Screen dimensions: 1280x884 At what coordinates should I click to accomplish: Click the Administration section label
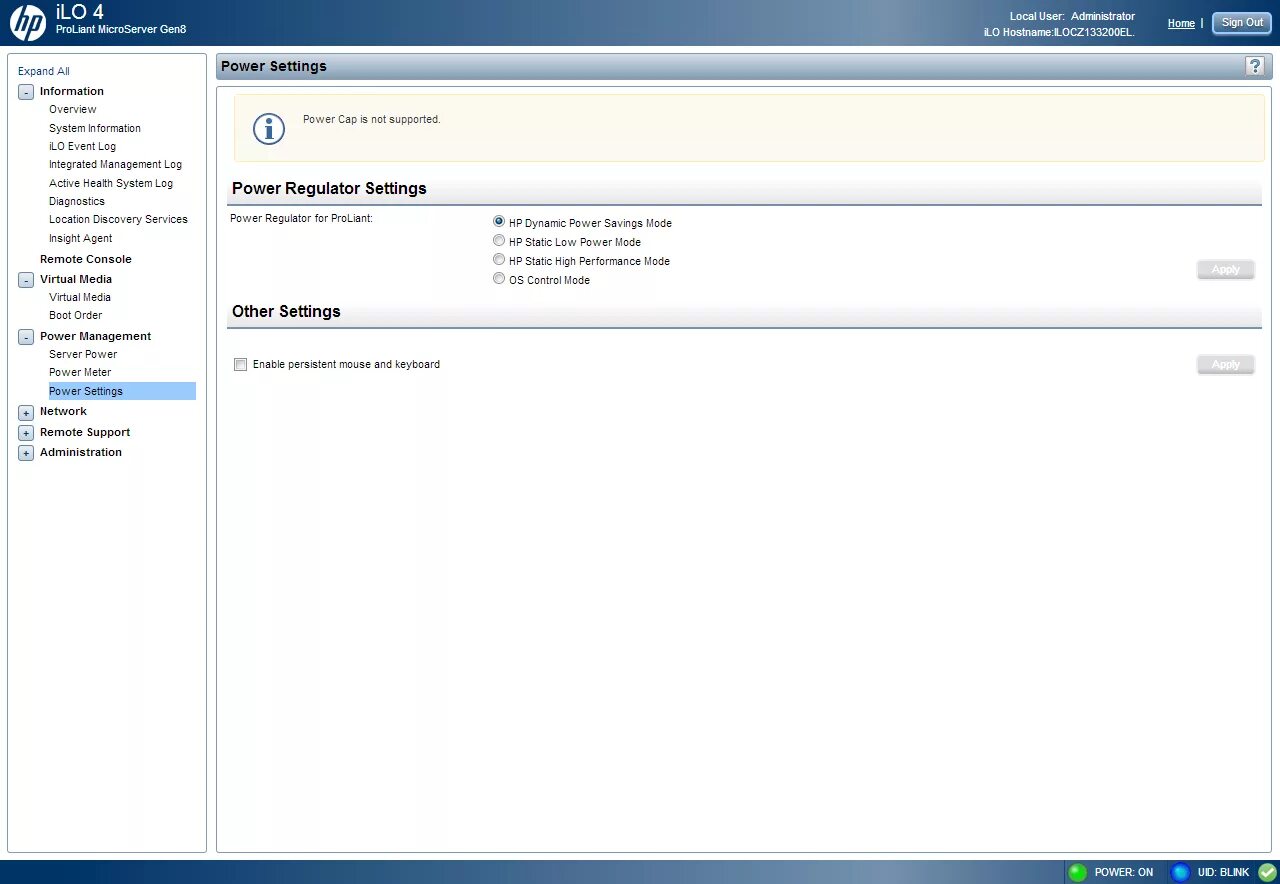(x=81, y=452)
